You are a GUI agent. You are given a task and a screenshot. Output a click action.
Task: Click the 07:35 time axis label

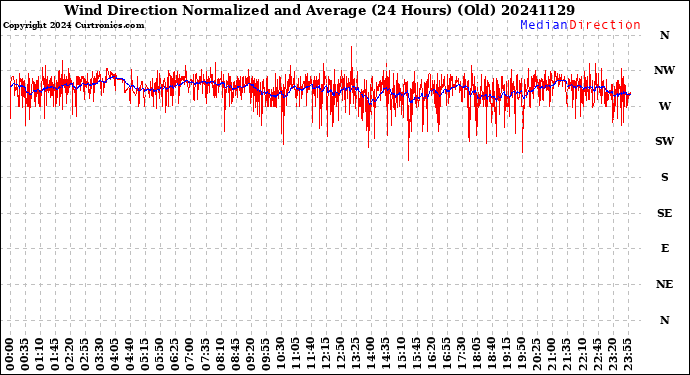205,354
